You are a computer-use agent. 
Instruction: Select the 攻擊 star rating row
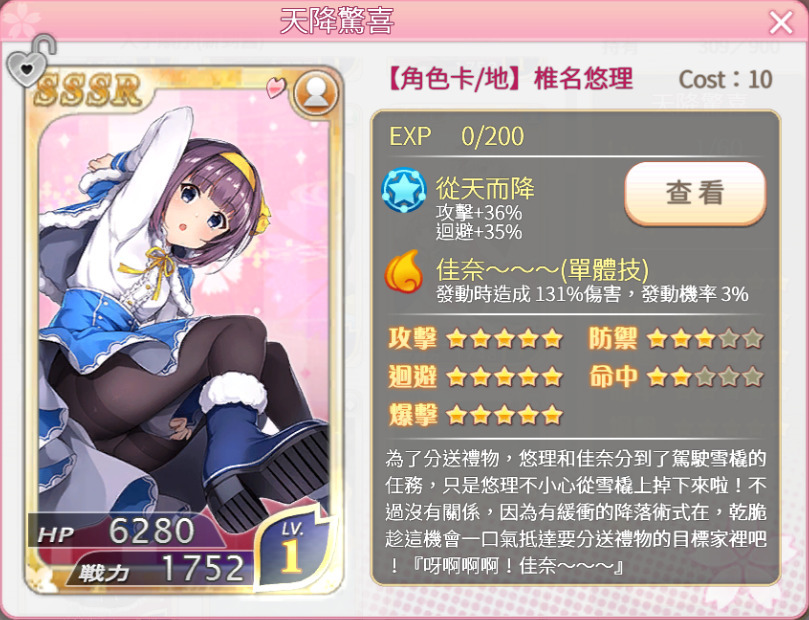(475, 339)
